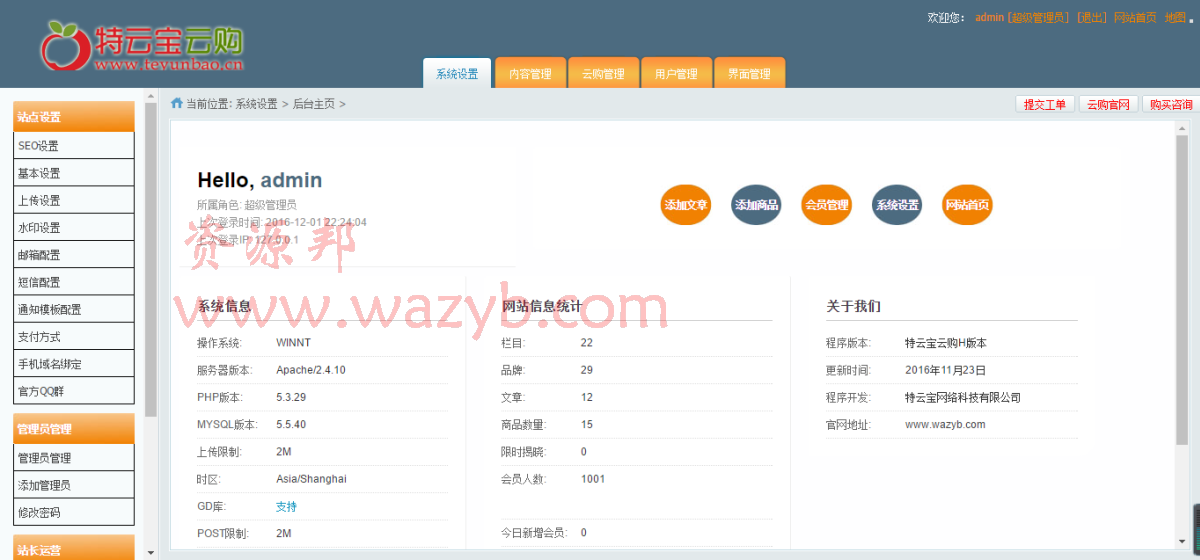Screen dimensions: 1200x560
Task: Click the 云购官网 button
Action: tap(1108, 104)
